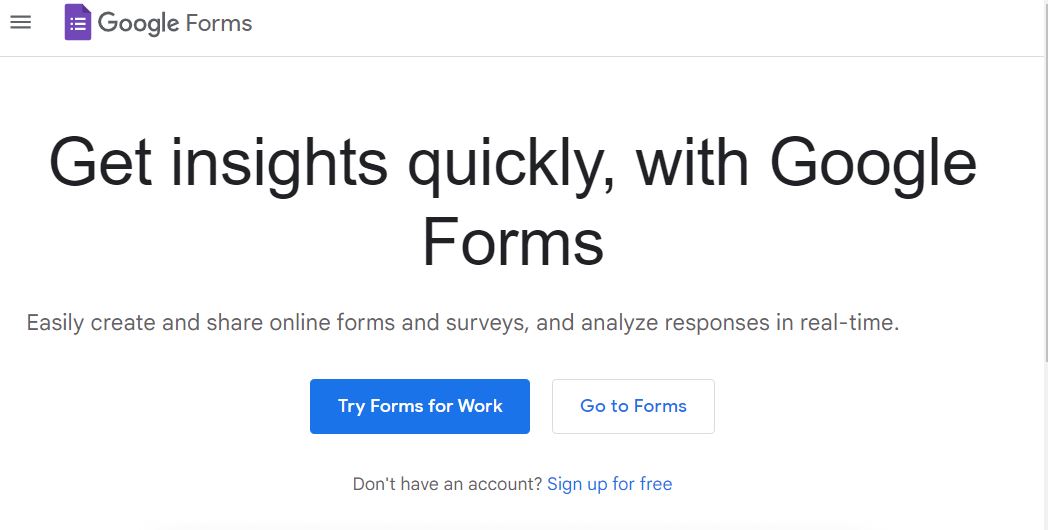Click the word "quickly," in the headline
The height and width of the screenshot is (530, 1048).
511,164
